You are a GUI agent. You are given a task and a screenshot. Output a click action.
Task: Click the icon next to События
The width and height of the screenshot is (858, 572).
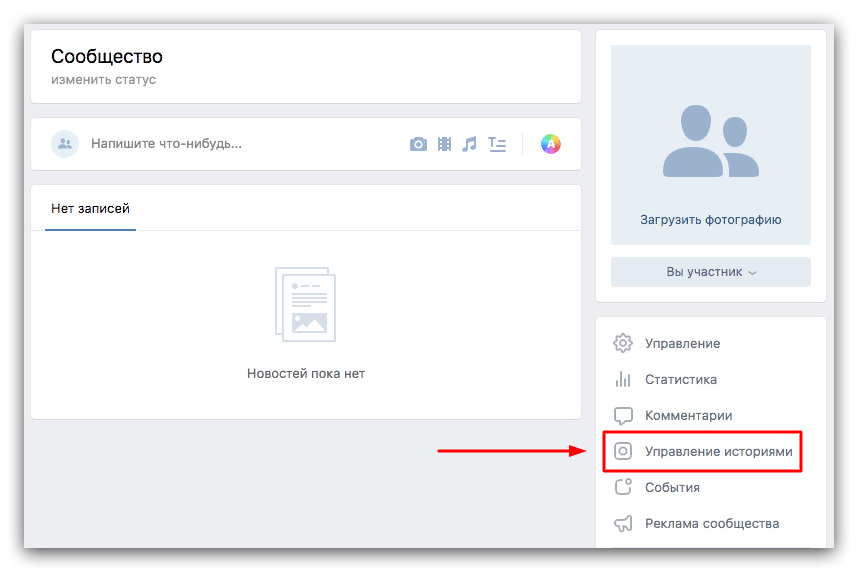623,487
